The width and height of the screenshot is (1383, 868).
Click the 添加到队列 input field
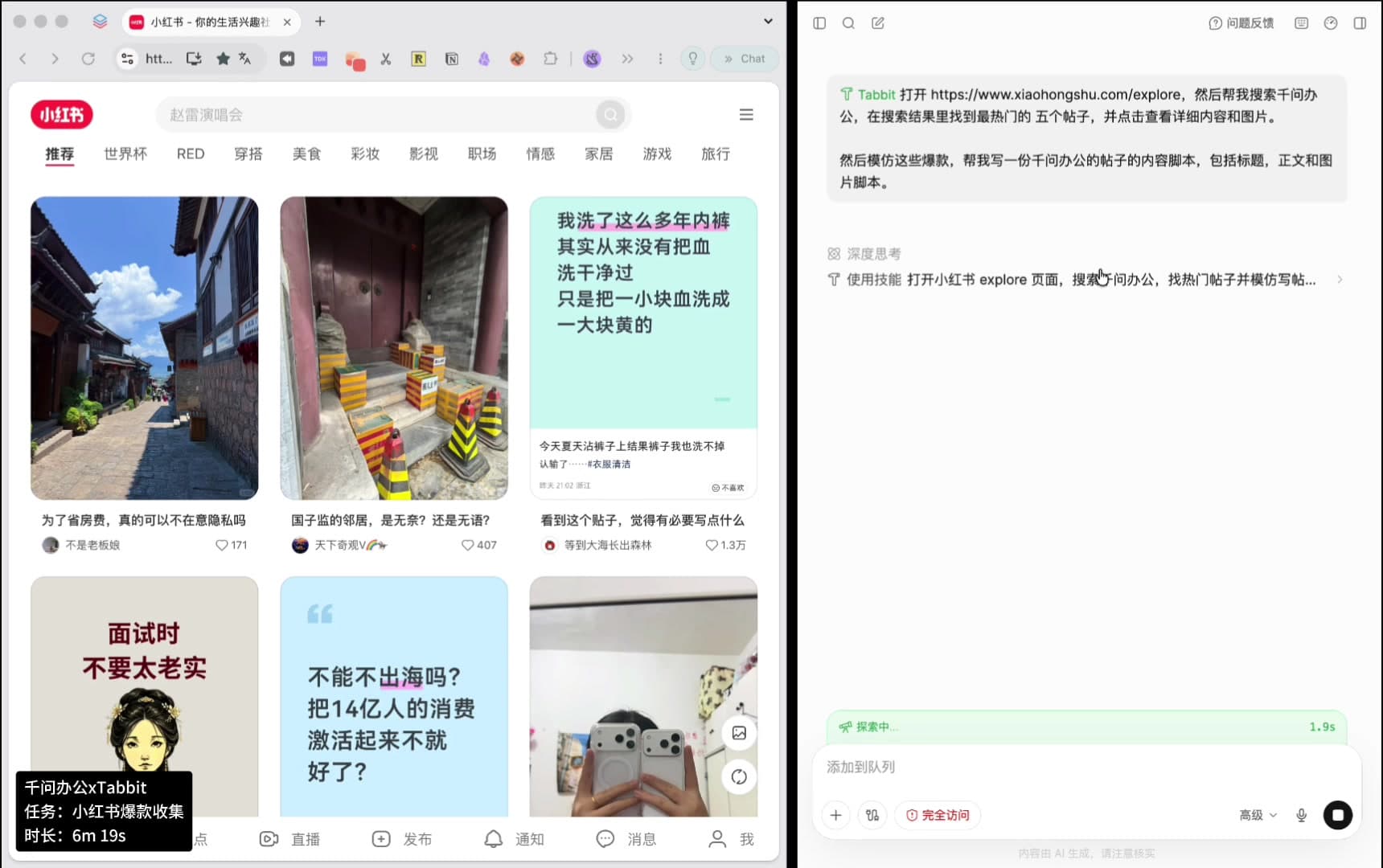coord(1085,767)
